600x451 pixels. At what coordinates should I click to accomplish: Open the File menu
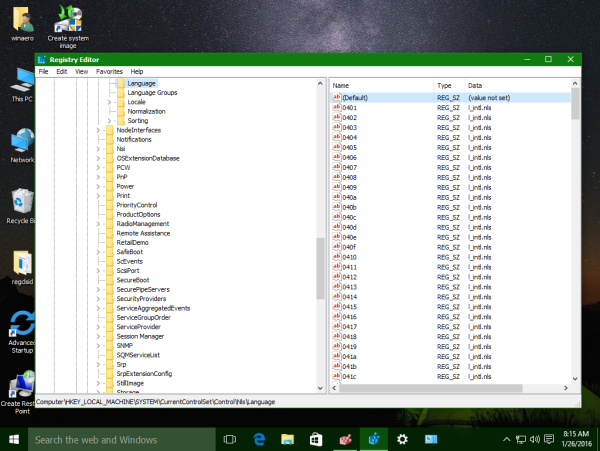(43, 72)
